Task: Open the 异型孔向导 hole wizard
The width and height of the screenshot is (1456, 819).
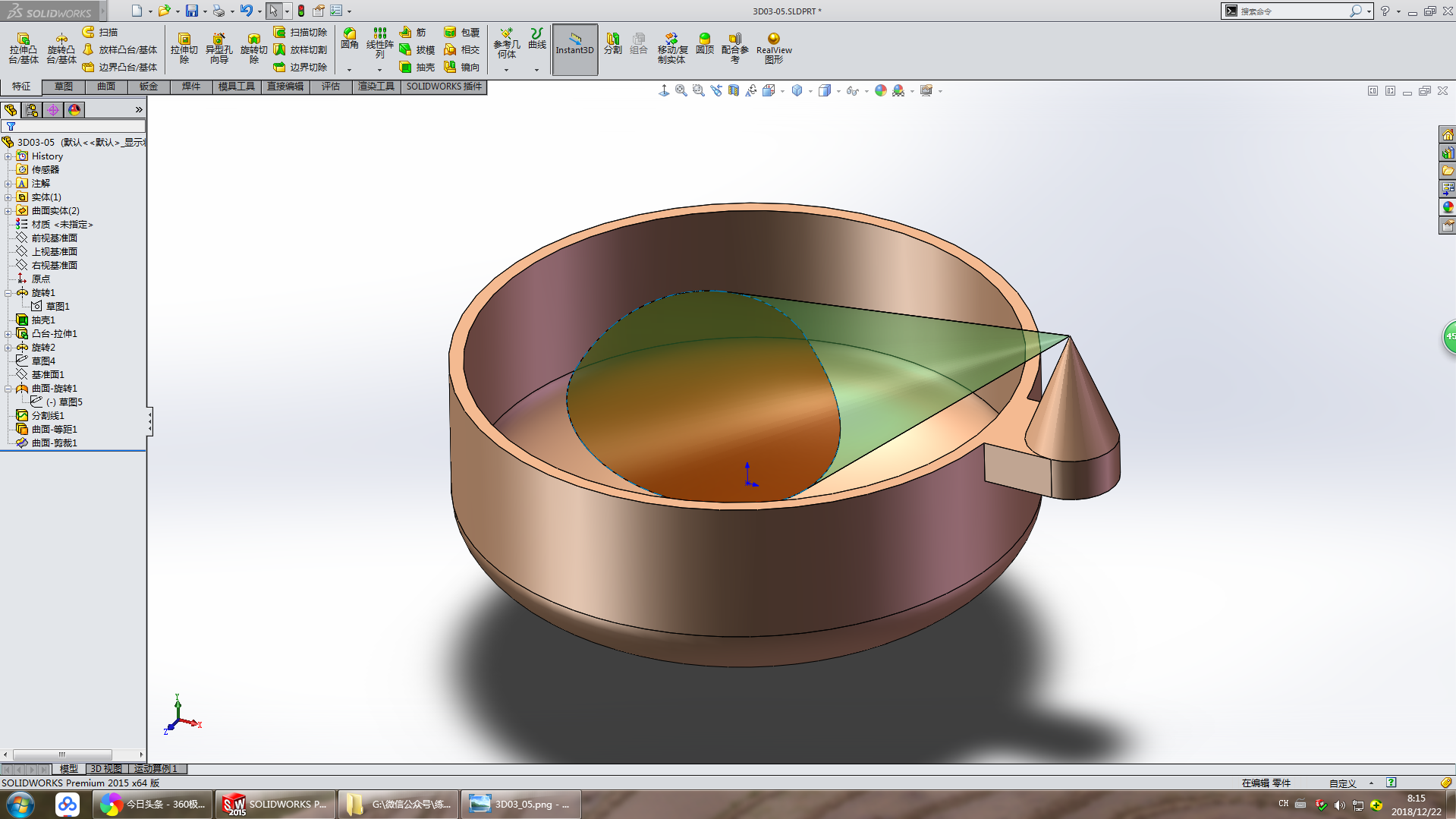Action: (219, 49)
